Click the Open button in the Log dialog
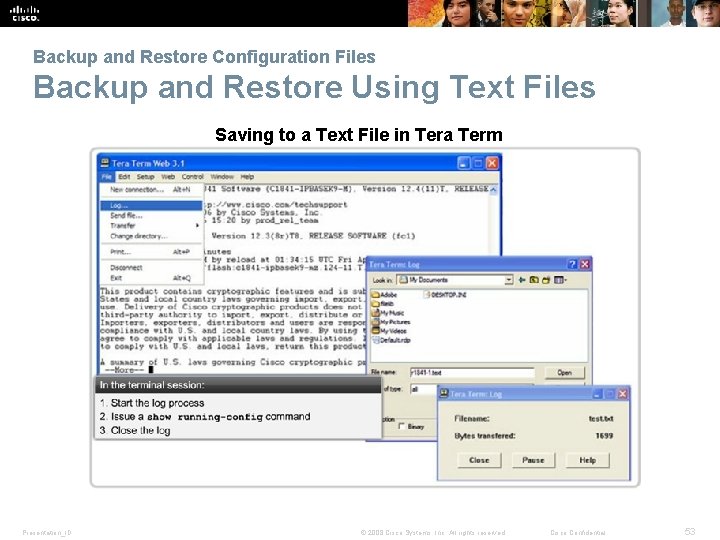This screenshot has width=720, height=540. 564,372
